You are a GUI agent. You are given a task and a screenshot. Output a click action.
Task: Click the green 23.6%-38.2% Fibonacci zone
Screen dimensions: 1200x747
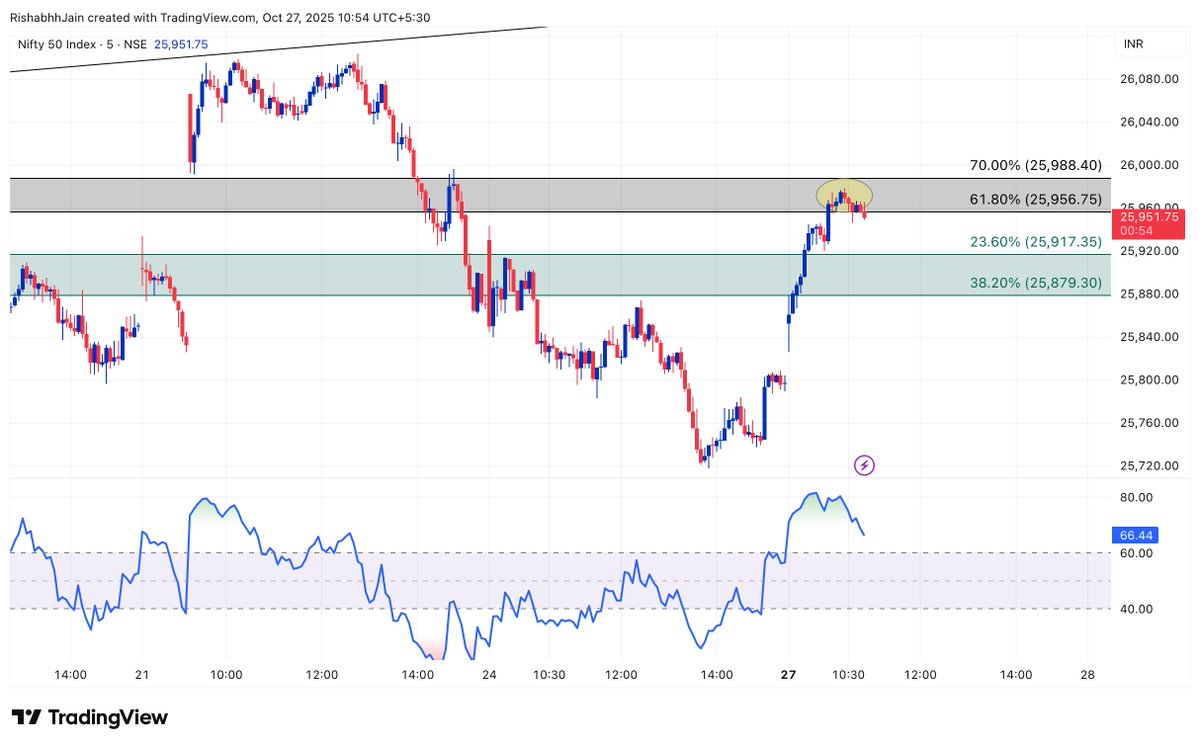click(x=560, y=275)
